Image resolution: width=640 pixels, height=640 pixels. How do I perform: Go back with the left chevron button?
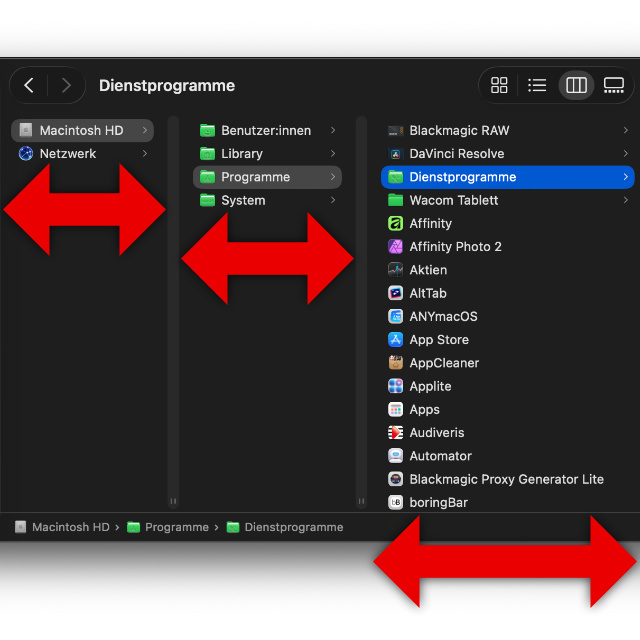(29, 85)
